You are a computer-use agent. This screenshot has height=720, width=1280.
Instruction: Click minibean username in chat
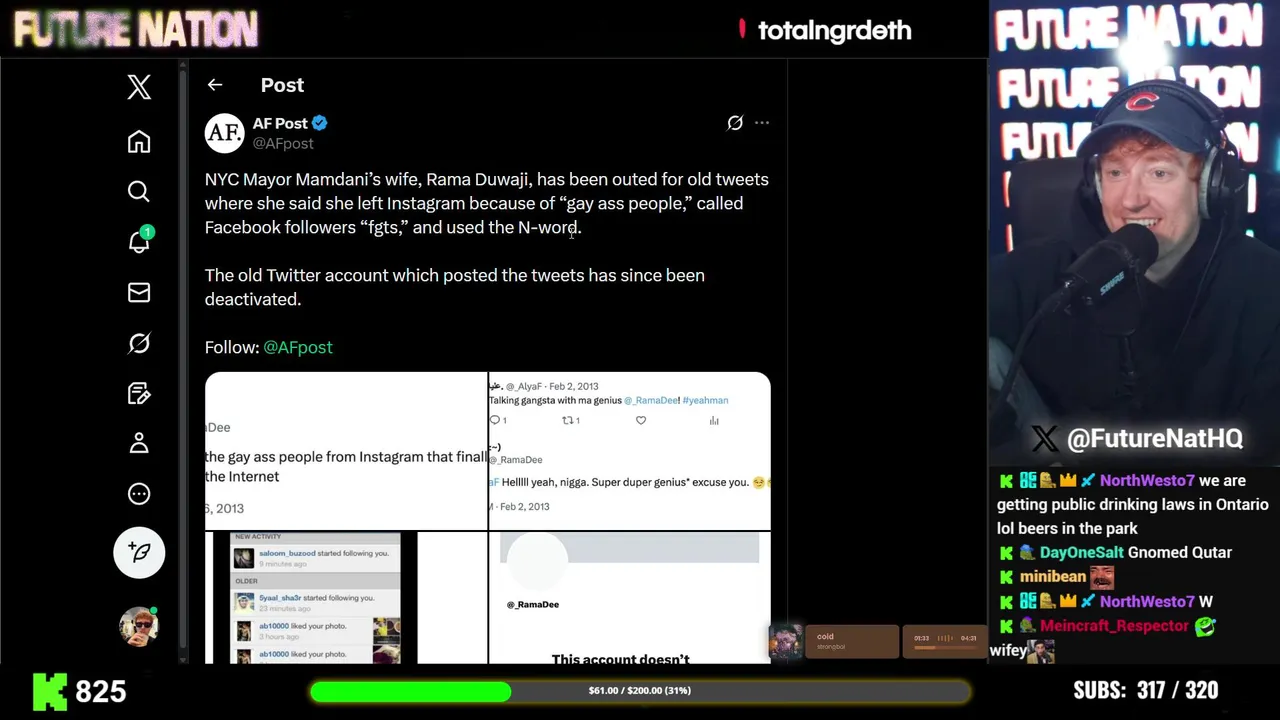tap(1053, 577)
